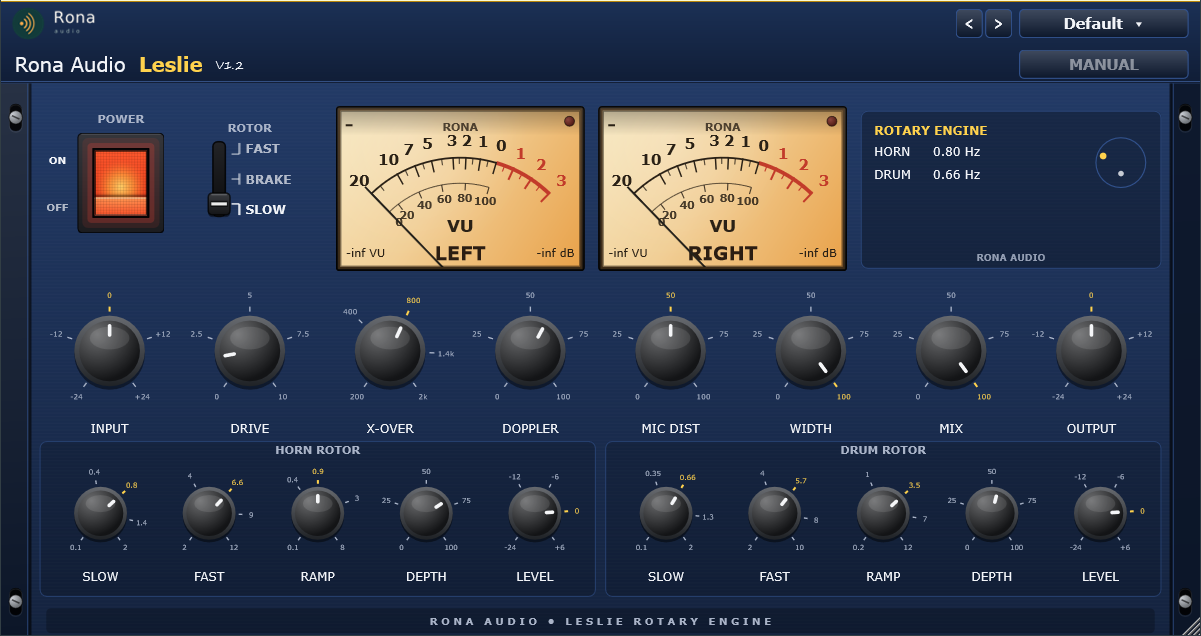Click the Horn Rotor SLOW knob
The height and width of the screenshot is (636, 1201).
click(100, 514)
